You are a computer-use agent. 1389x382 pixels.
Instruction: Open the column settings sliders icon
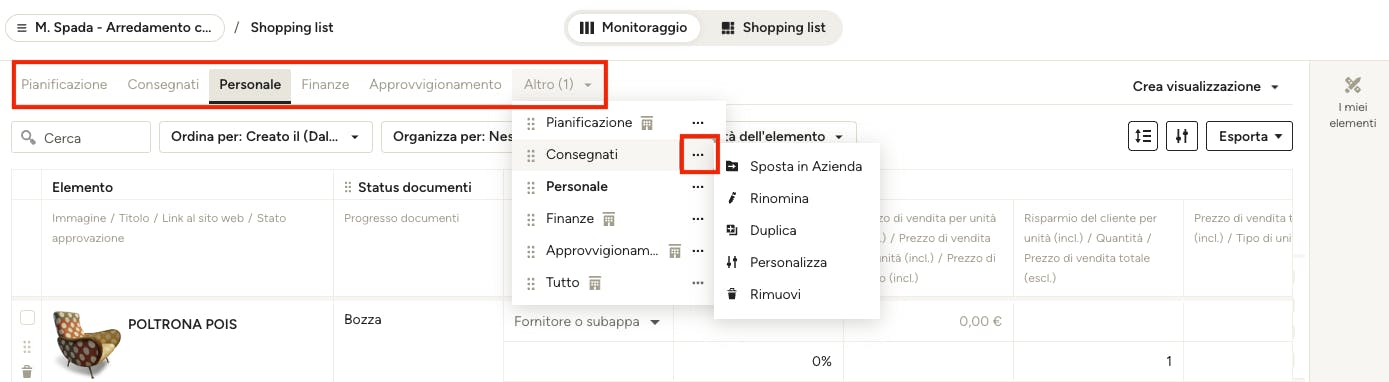(x=1181, y=136)
